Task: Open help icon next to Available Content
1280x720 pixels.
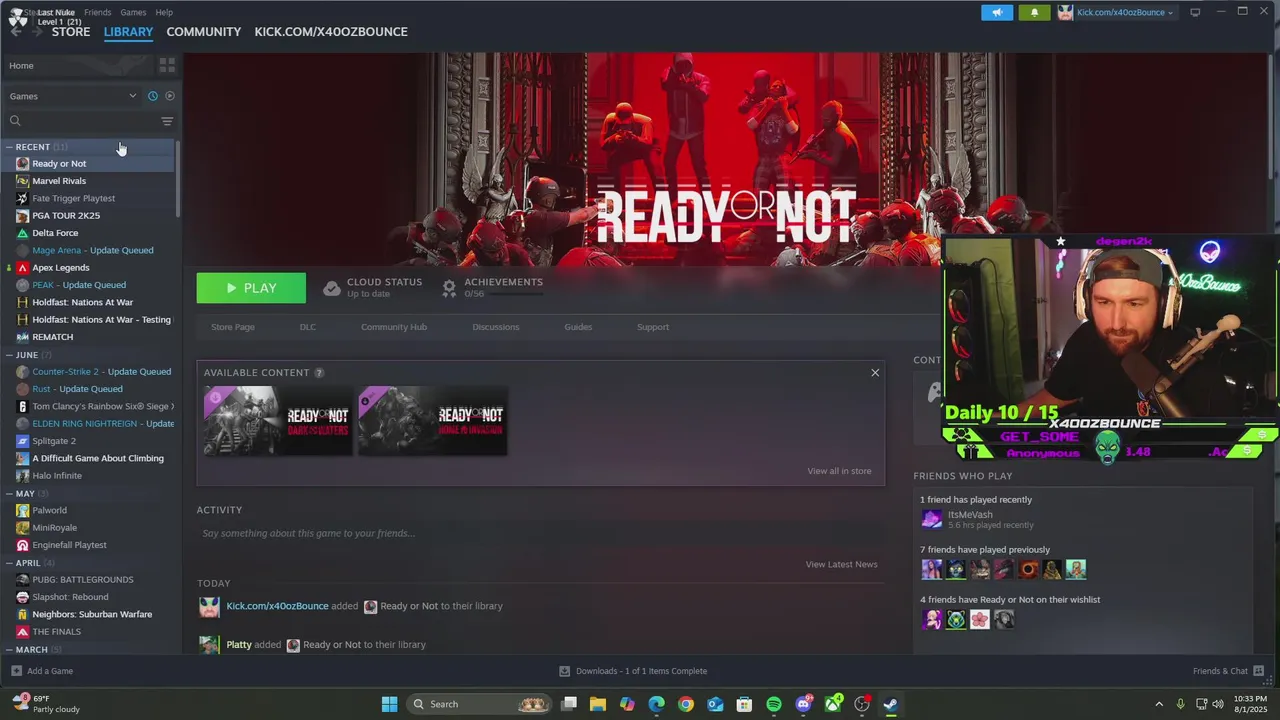Action: pos(319,373)
